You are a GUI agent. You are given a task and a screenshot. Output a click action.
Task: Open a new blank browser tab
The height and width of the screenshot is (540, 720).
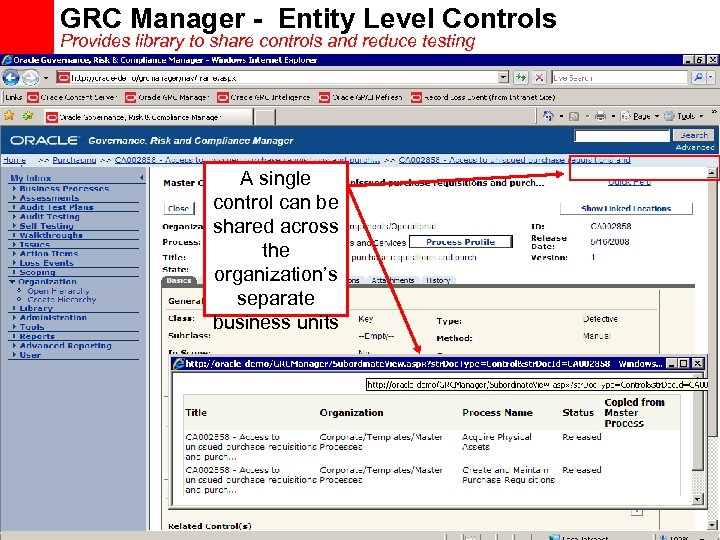click(265, 117)
